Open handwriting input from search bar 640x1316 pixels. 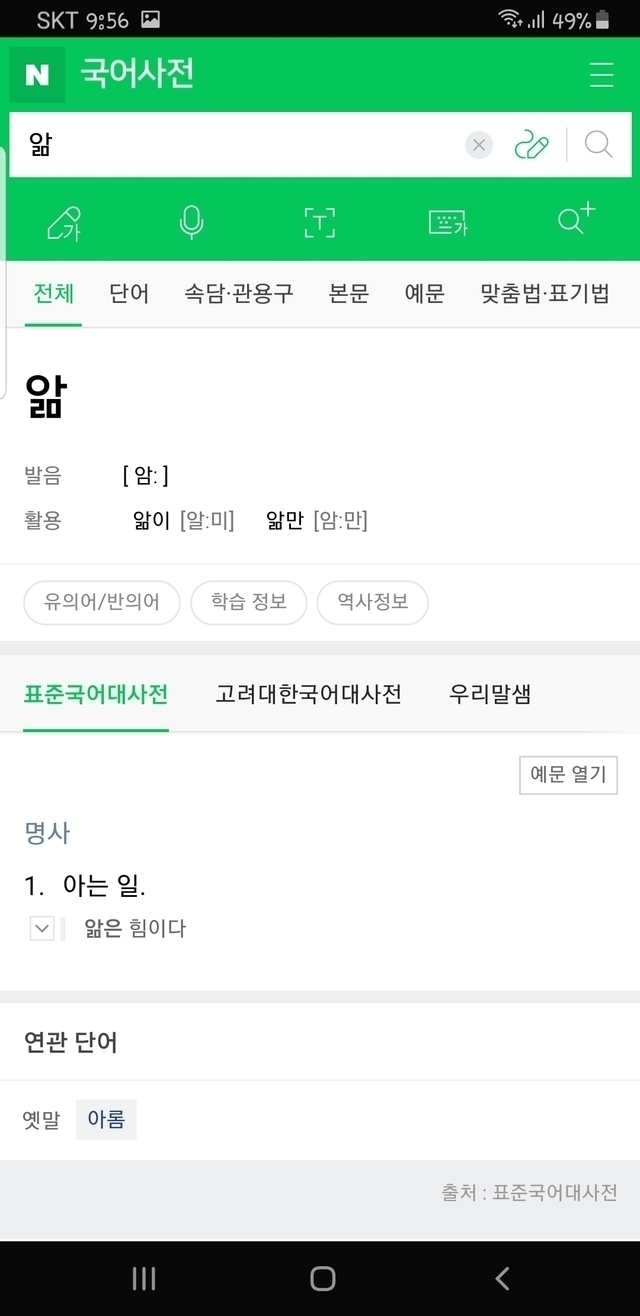tap(532, 146)
